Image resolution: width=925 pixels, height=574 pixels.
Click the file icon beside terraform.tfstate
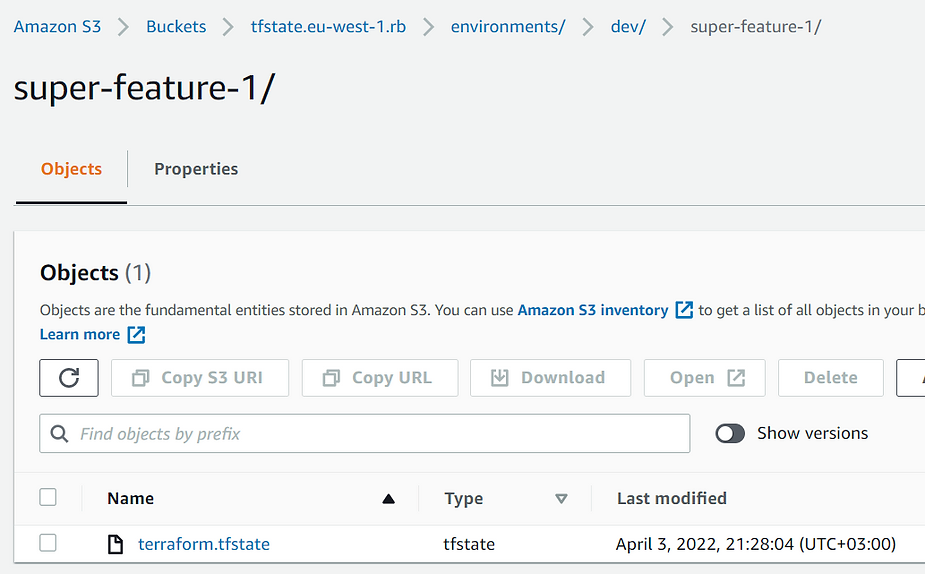click(116, 544)
